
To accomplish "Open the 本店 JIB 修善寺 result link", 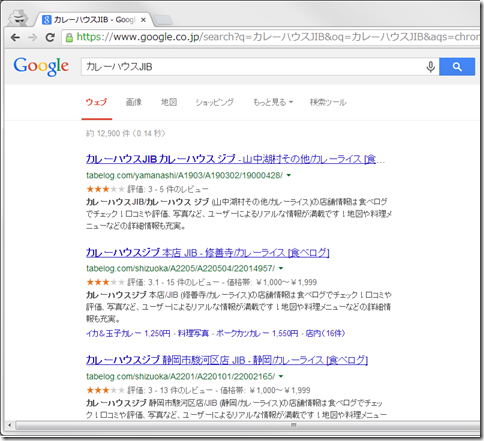I will pyautogui.click(x=207, y=253).
